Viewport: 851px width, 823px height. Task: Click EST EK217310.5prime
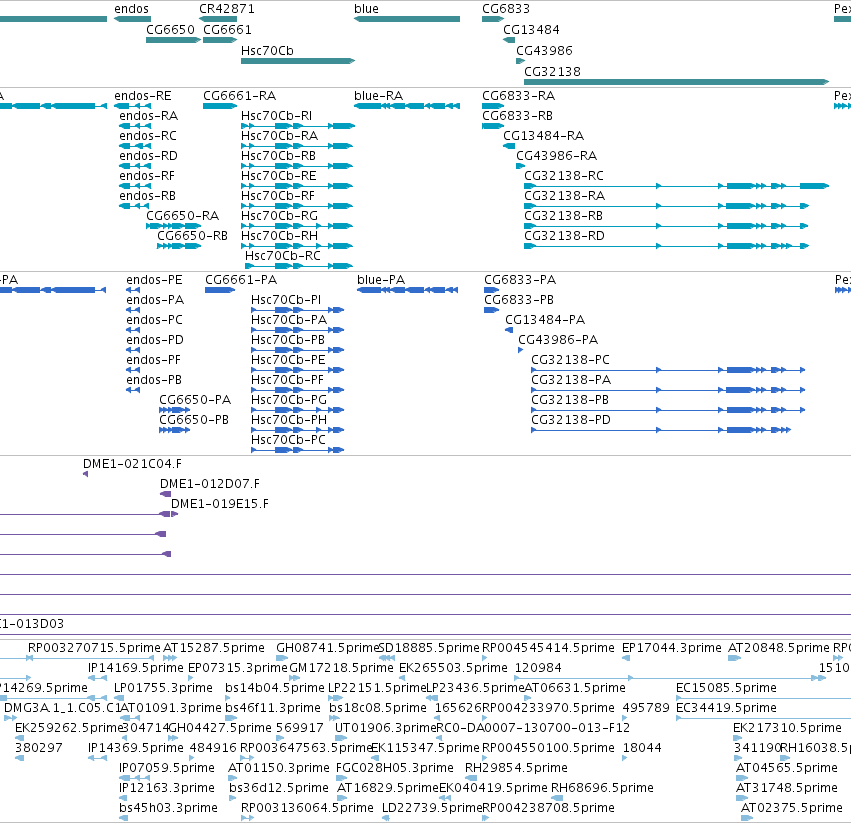tap(787, 728)
